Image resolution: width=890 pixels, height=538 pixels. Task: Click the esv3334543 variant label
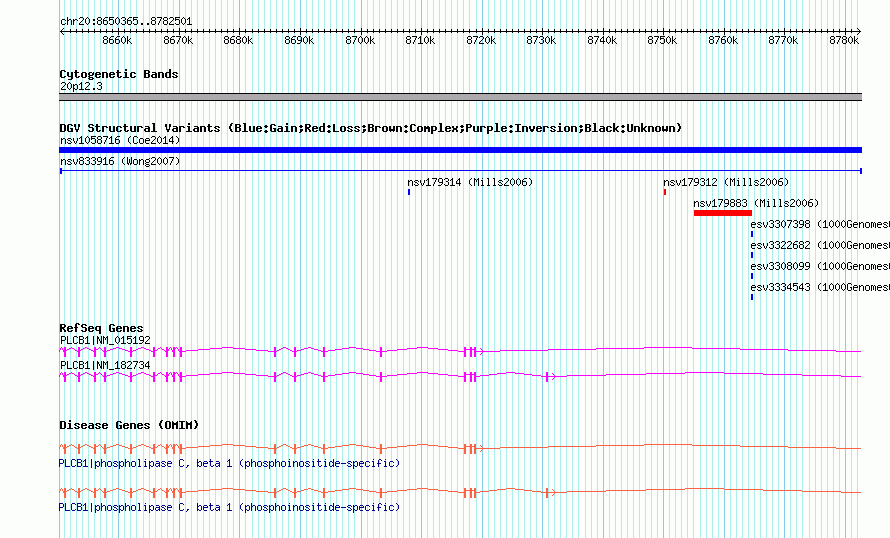(x=820, y=287)
